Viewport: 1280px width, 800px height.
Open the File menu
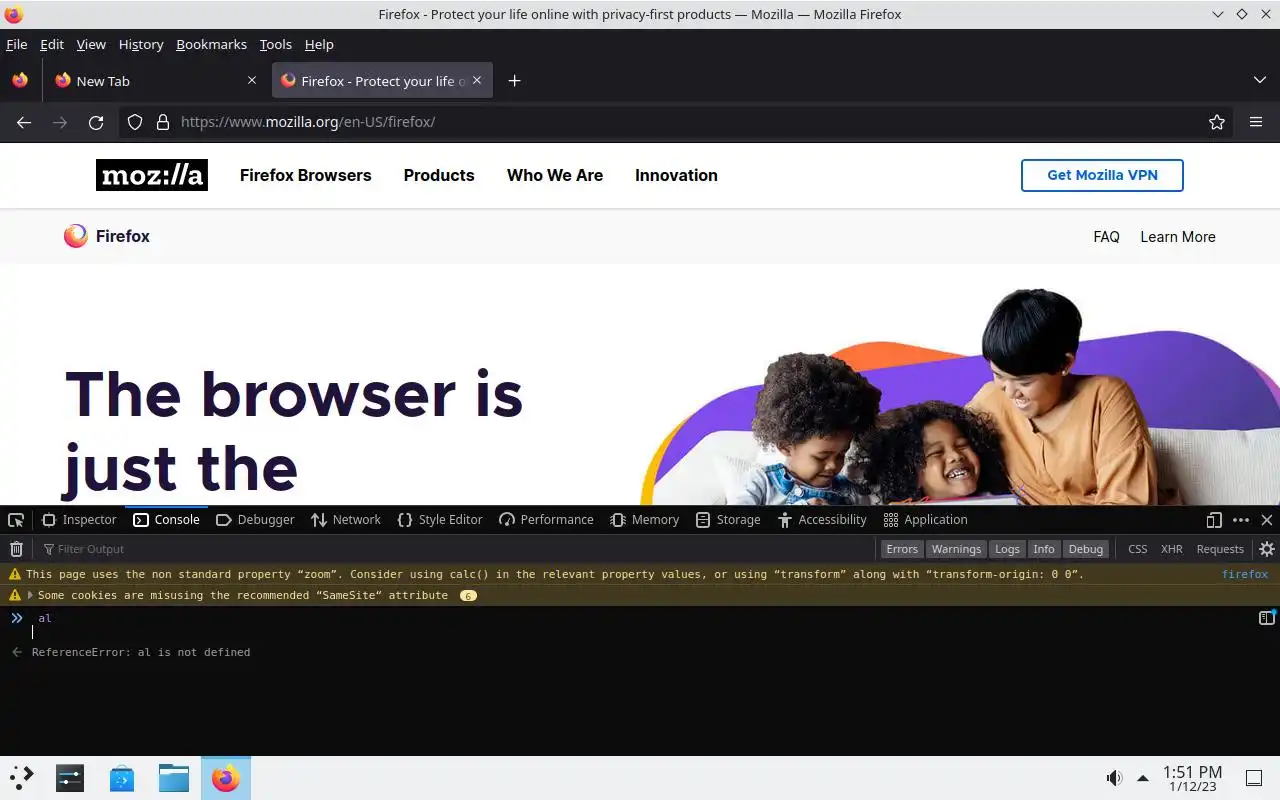coord(17,44)
